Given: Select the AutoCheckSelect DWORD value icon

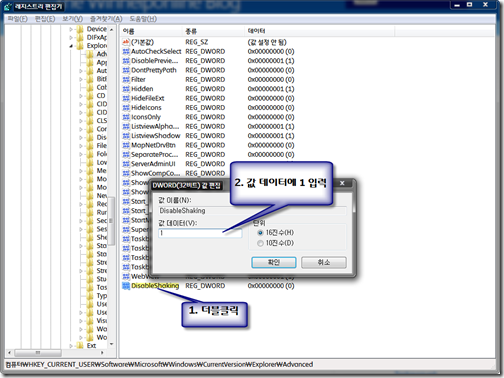Looking at the screenshot, I should 126,51.
